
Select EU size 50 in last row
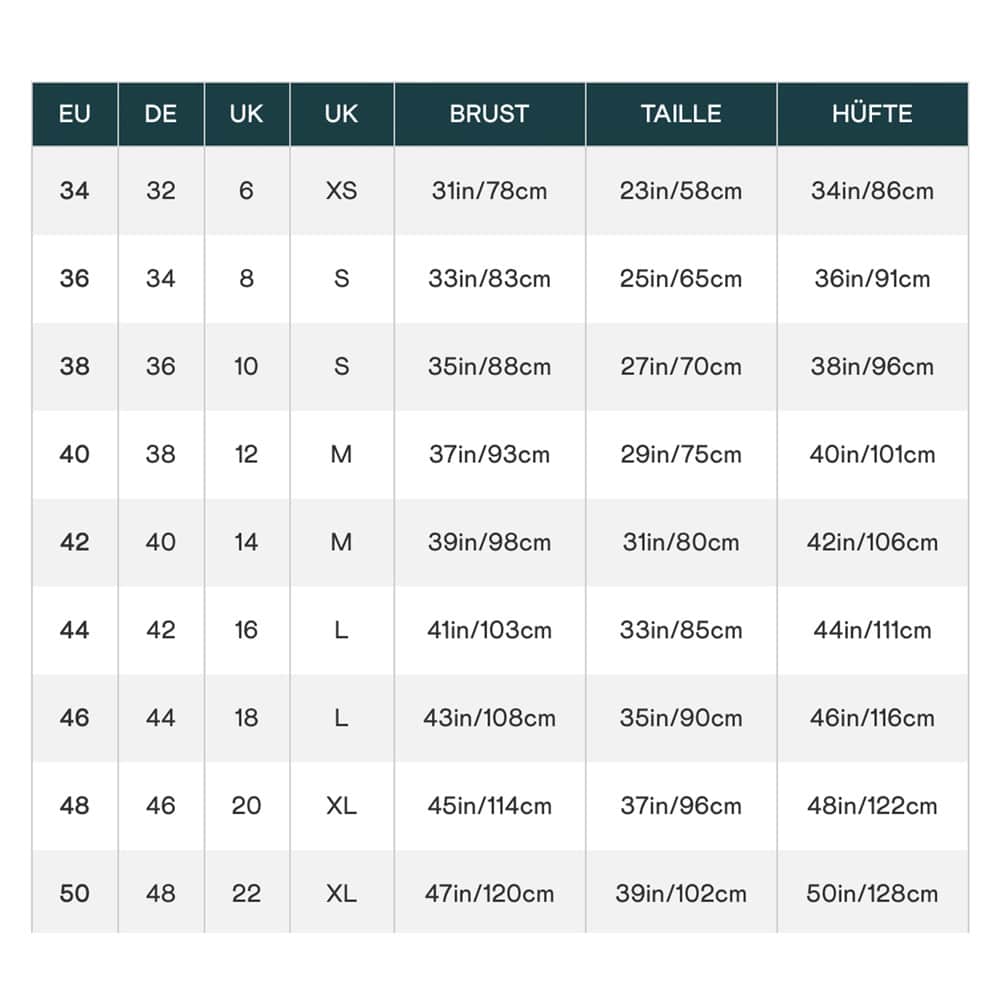coord(75,893)
